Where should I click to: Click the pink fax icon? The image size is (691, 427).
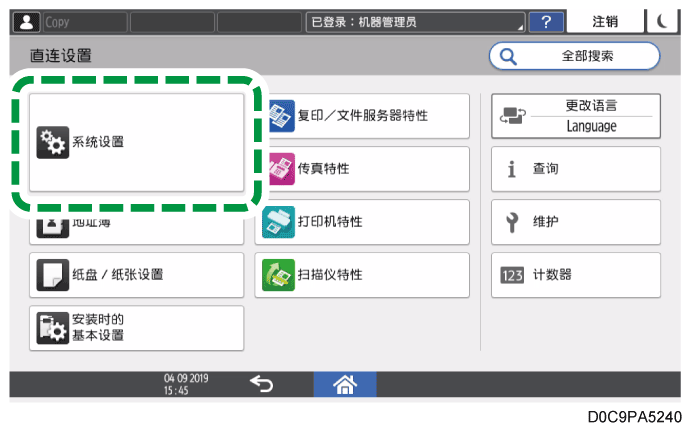click(281, 169)
